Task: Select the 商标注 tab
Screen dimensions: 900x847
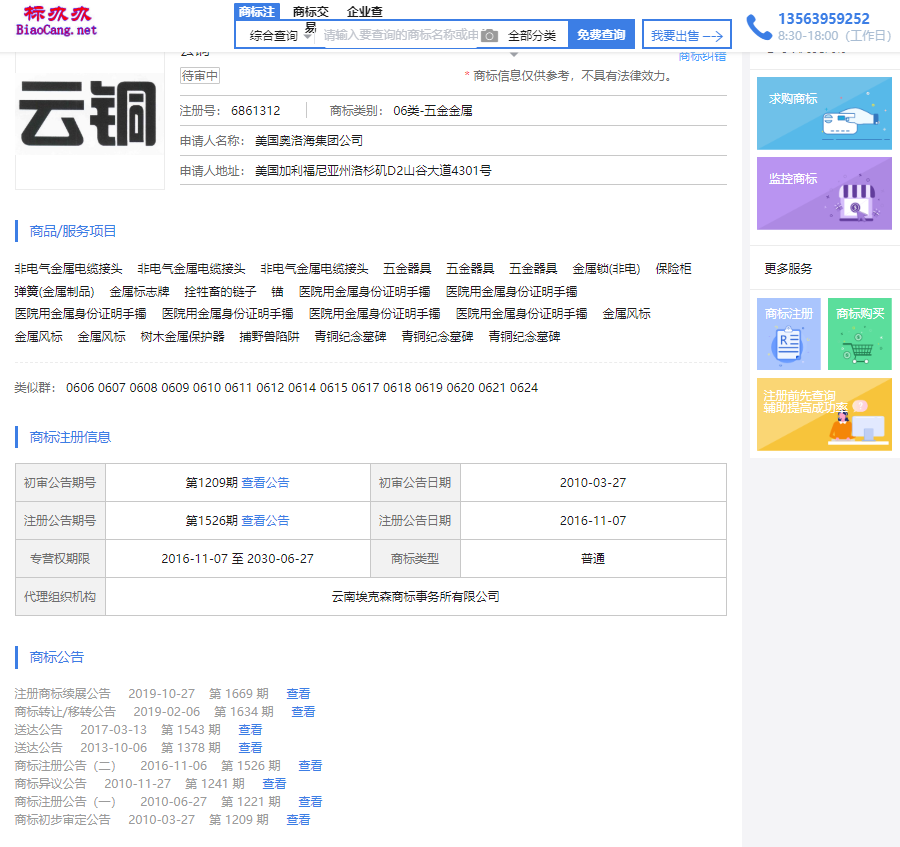Action: point(257,11)
